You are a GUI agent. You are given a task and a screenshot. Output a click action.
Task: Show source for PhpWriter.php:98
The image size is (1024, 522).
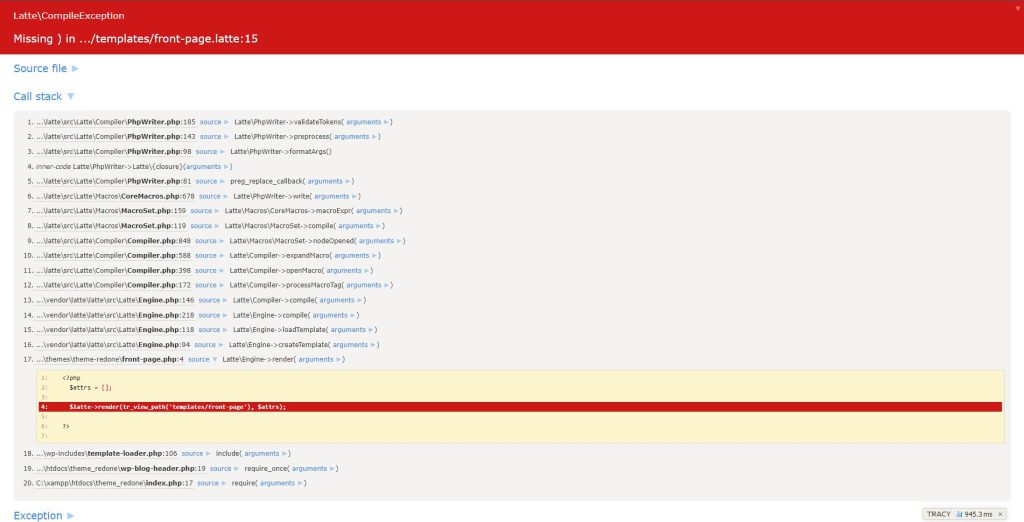[210, 152]
